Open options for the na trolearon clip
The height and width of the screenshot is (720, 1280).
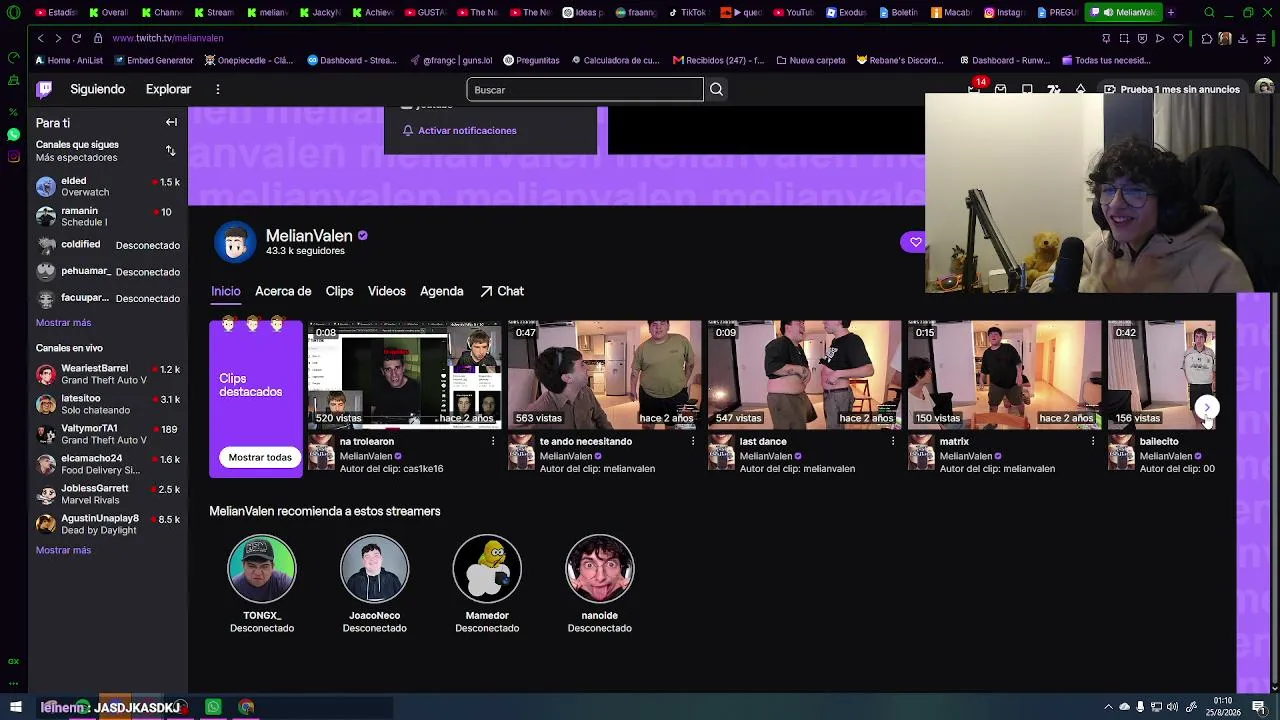tap(493, 441)
